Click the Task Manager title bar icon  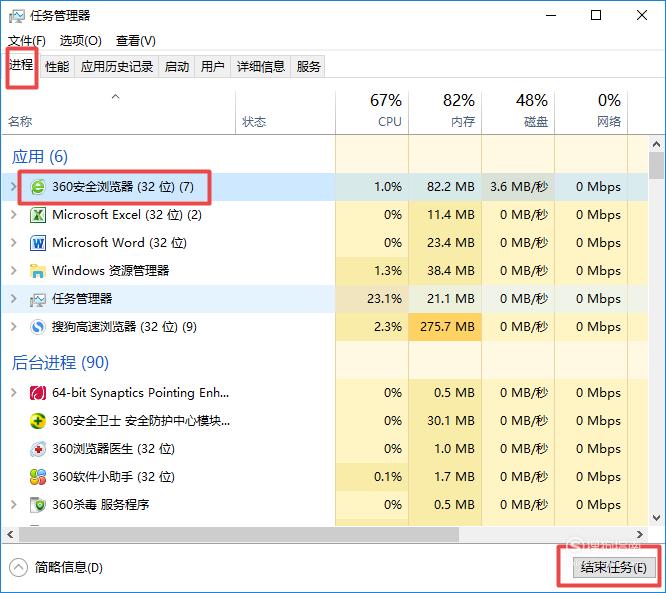(17, 16)
